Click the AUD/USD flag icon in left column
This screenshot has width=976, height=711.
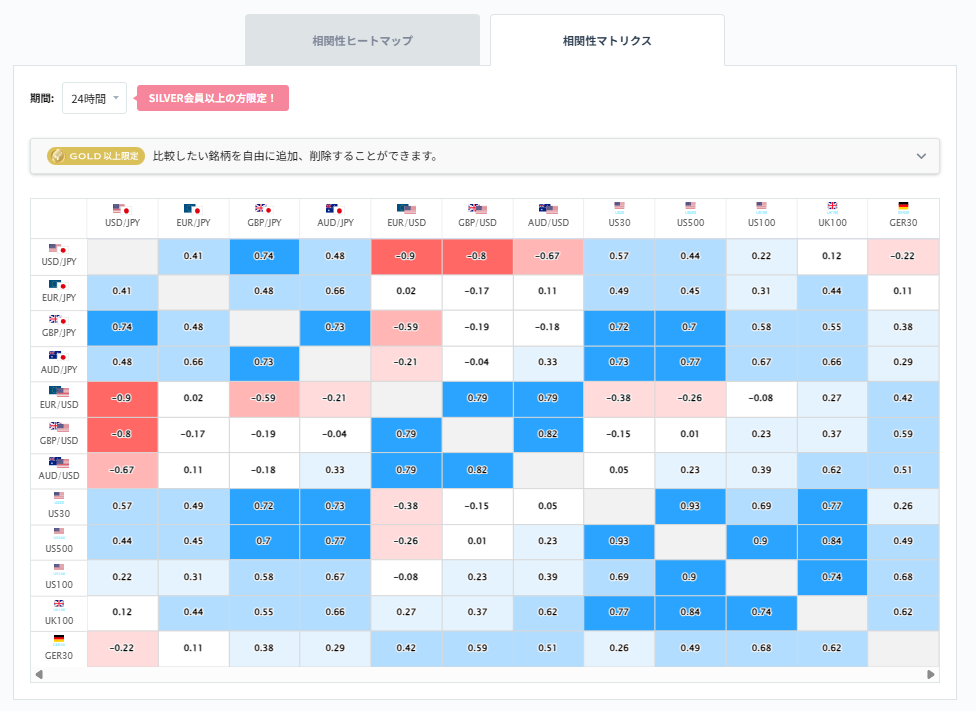59,462
